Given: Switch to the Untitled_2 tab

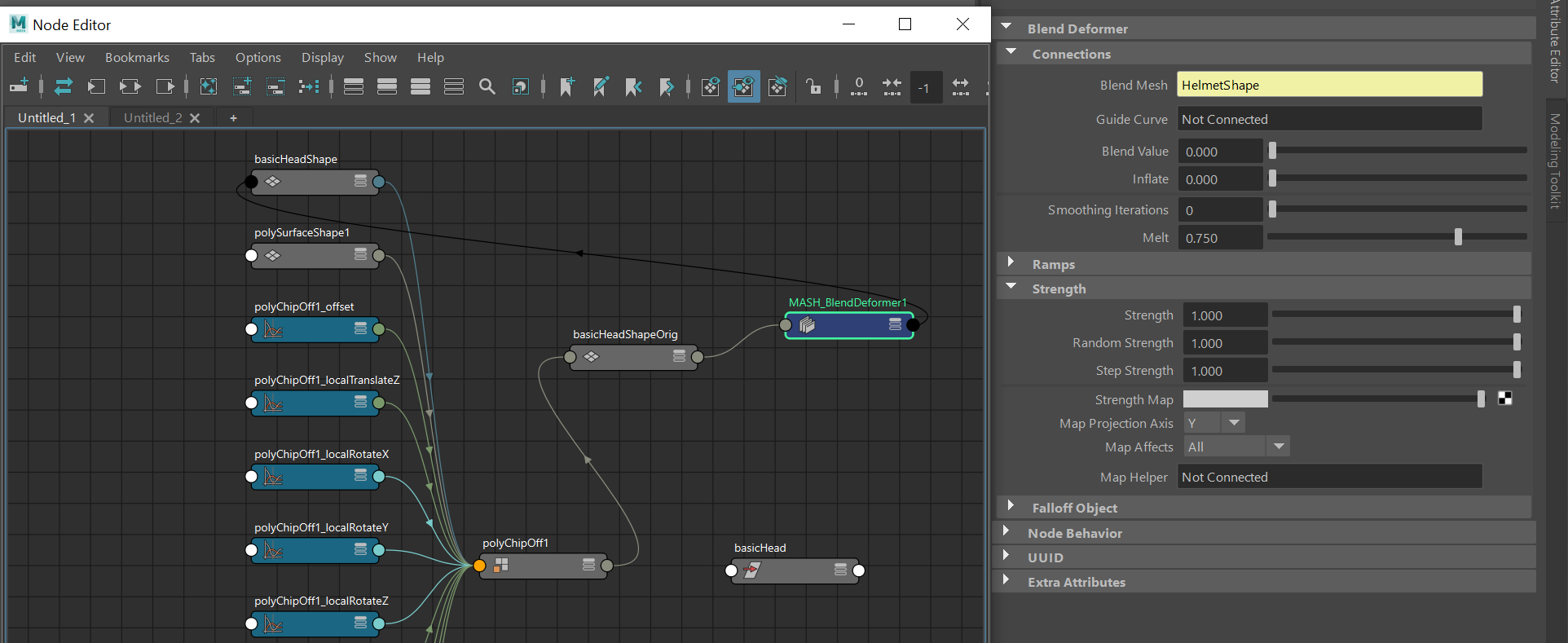Looking at the screenshot, I should (152, 117).
